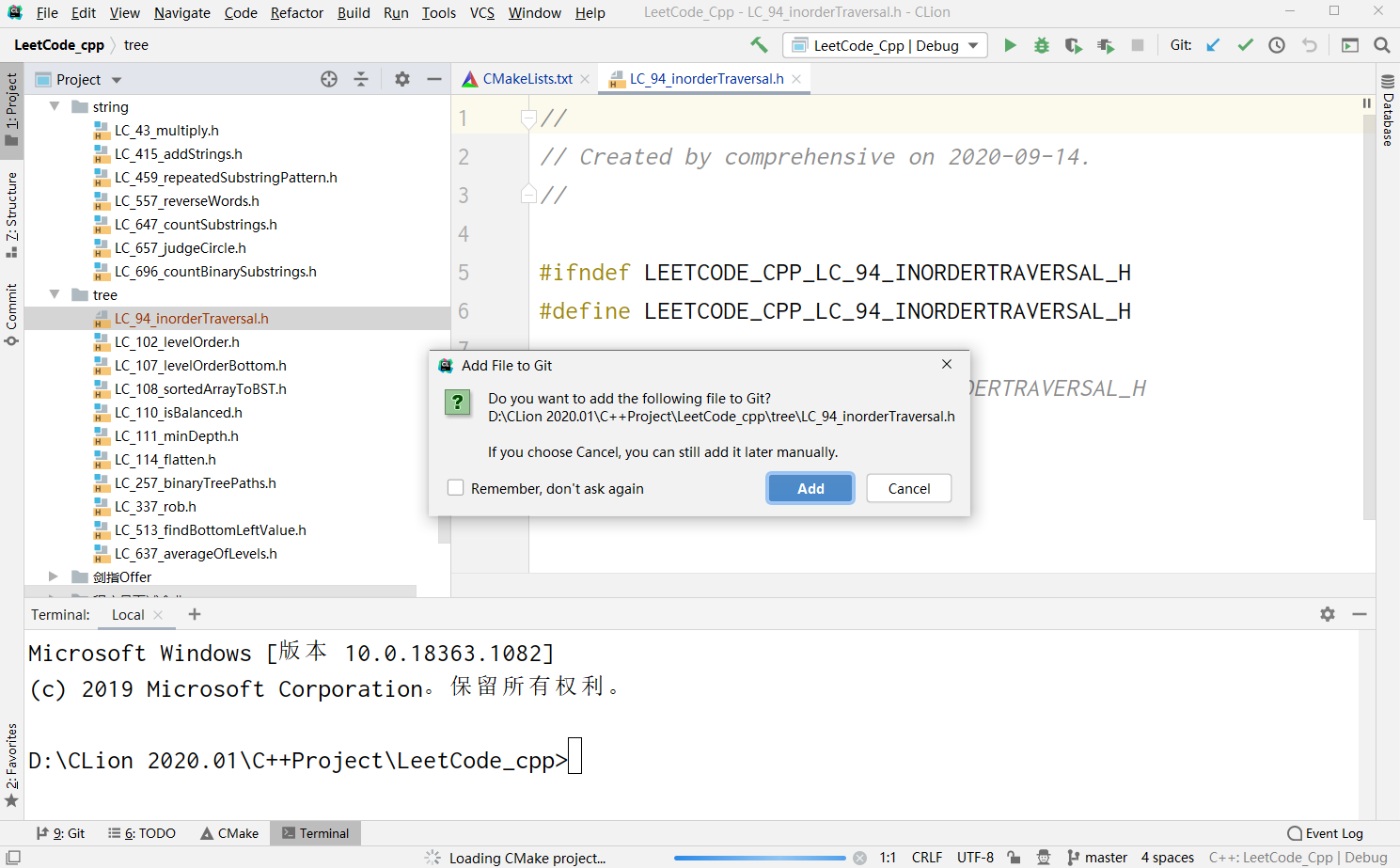Toggle tool window bars icon in status corner
Viewport: 1400px width, 868px height.
(x=13, y=857)
